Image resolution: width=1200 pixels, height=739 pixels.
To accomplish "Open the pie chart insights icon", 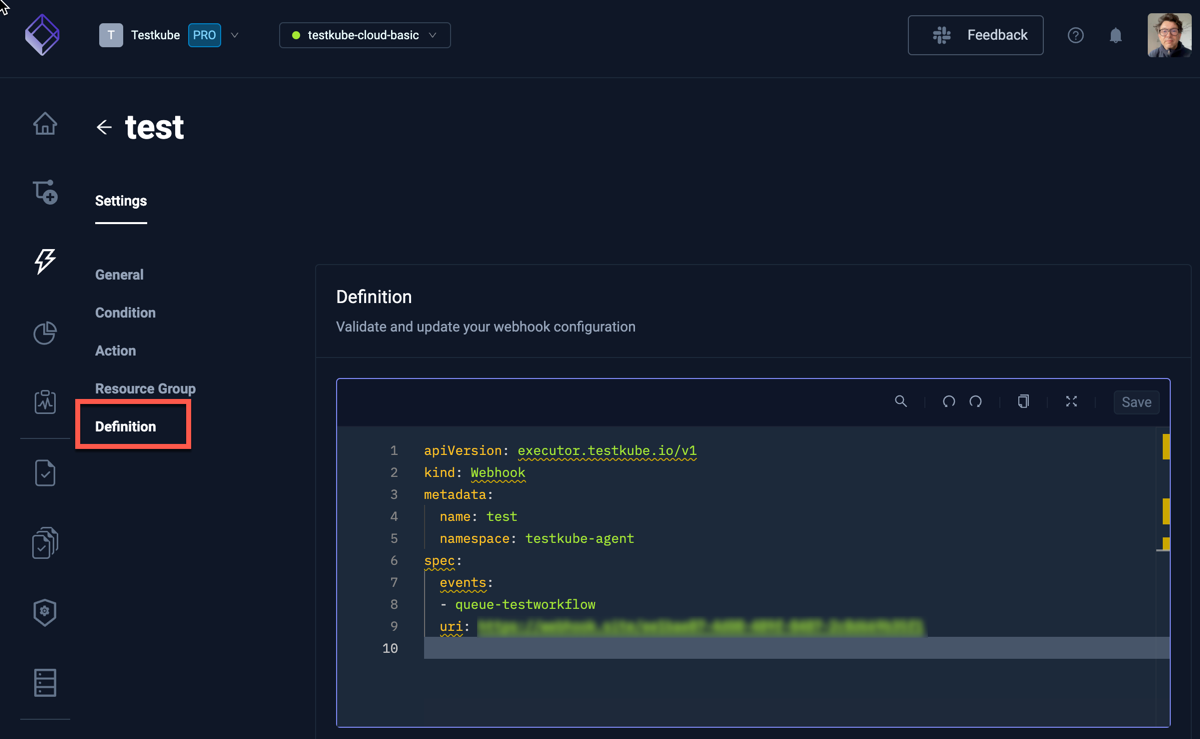I will pos(45,333).
